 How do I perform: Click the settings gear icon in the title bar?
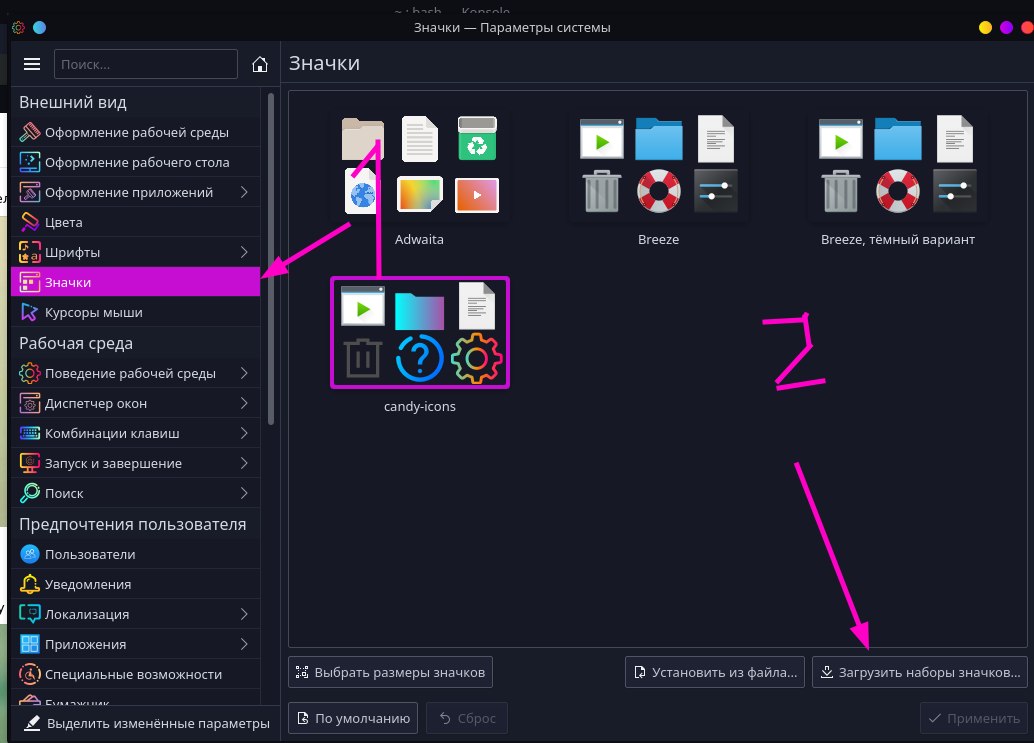click(x=18, y=28)
